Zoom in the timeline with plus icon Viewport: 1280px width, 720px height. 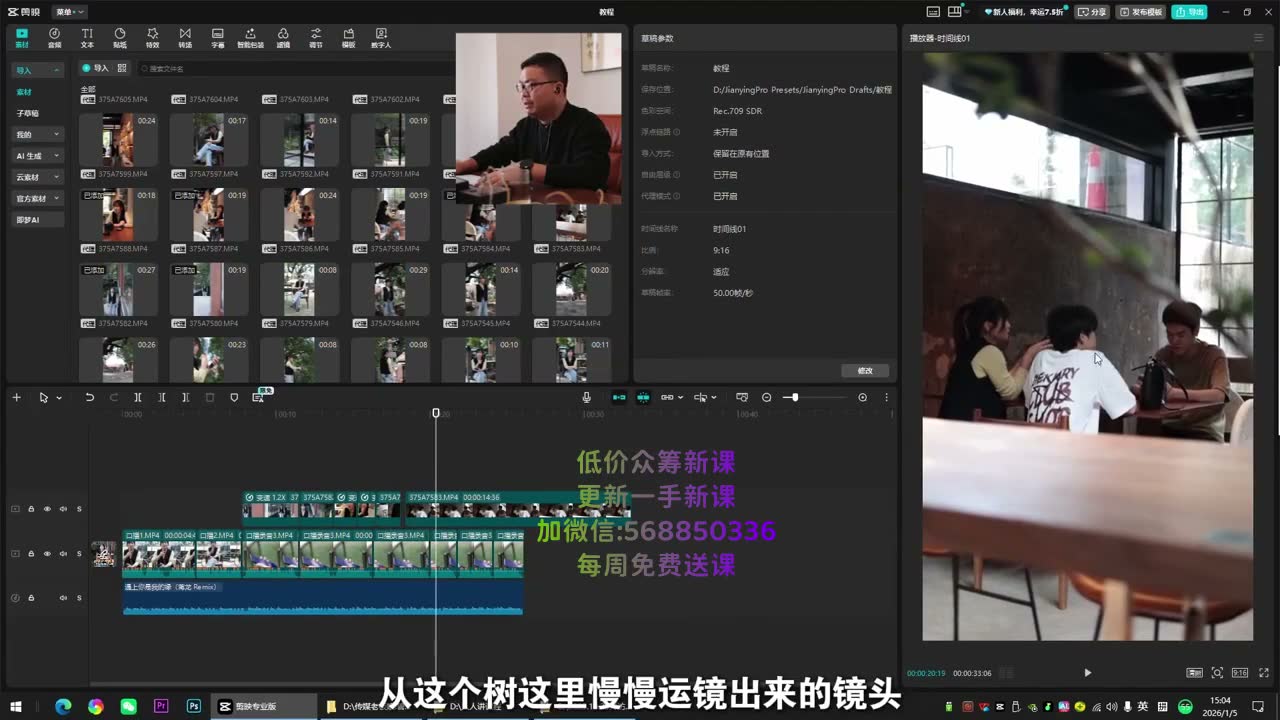click(x=863, y=397)
